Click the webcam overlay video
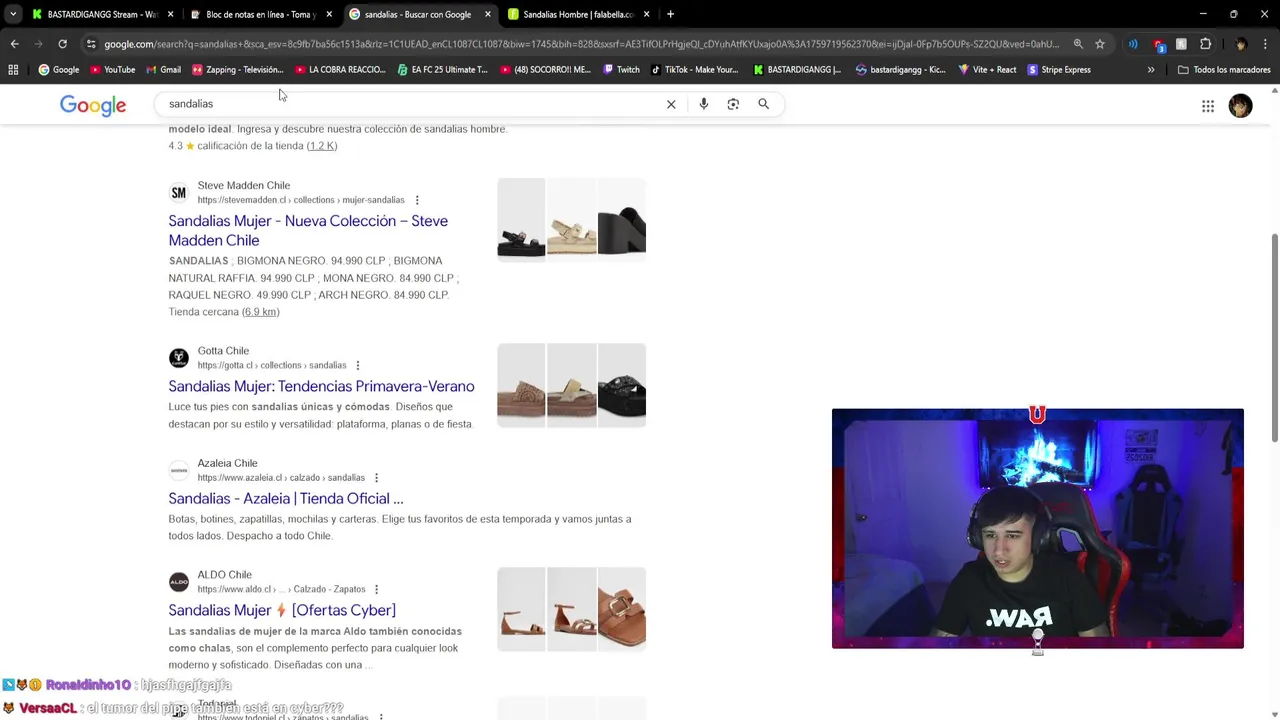The width and height of the screenshot is (1280, 720). pos(1037,528)
